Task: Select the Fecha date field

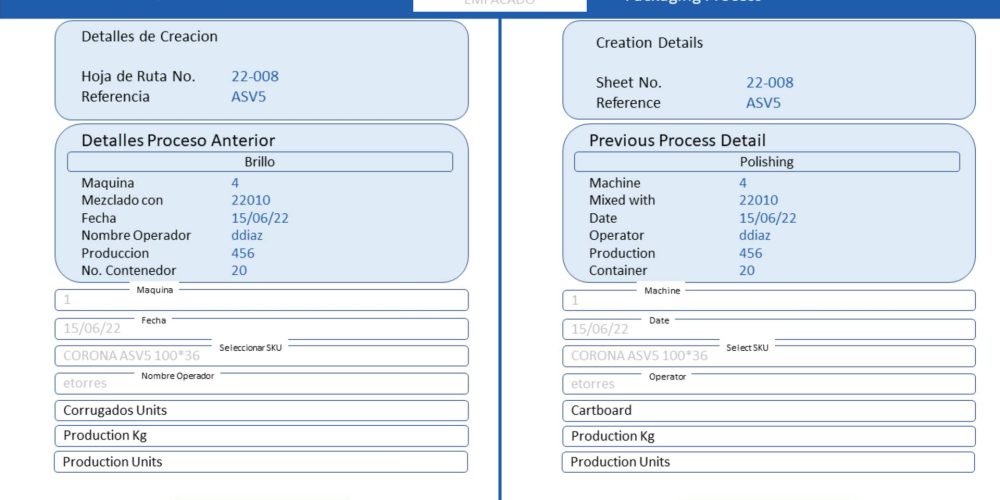Action: (260, 329)
